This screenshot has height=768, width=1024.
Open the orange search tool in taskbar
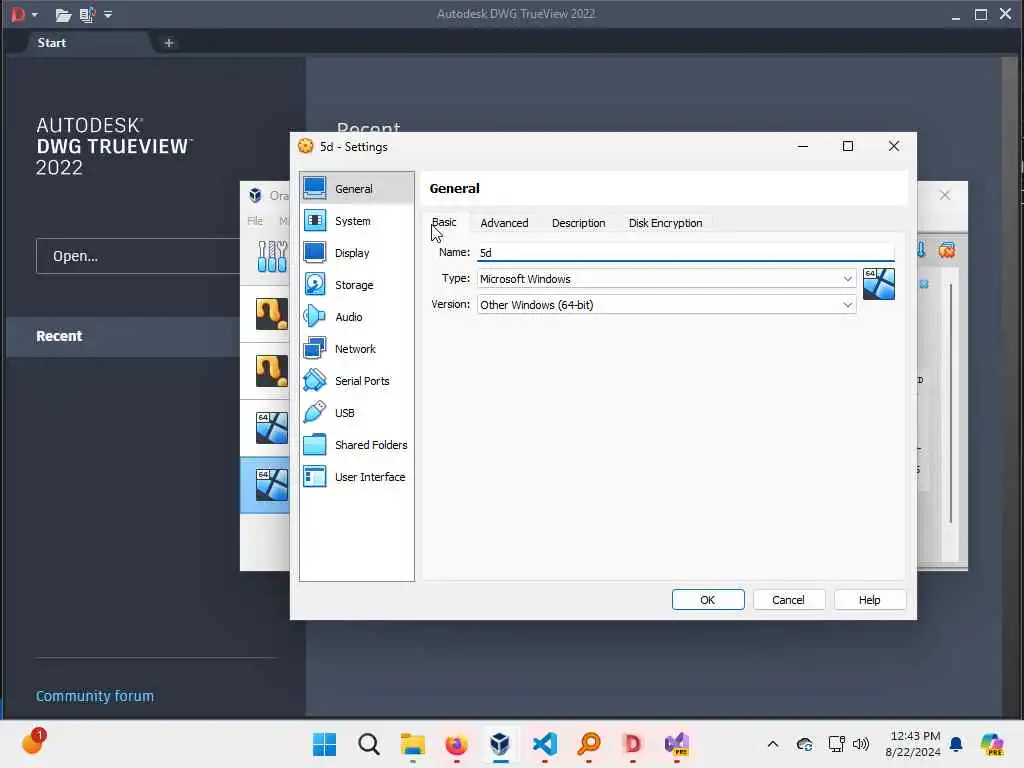point(589,744)
